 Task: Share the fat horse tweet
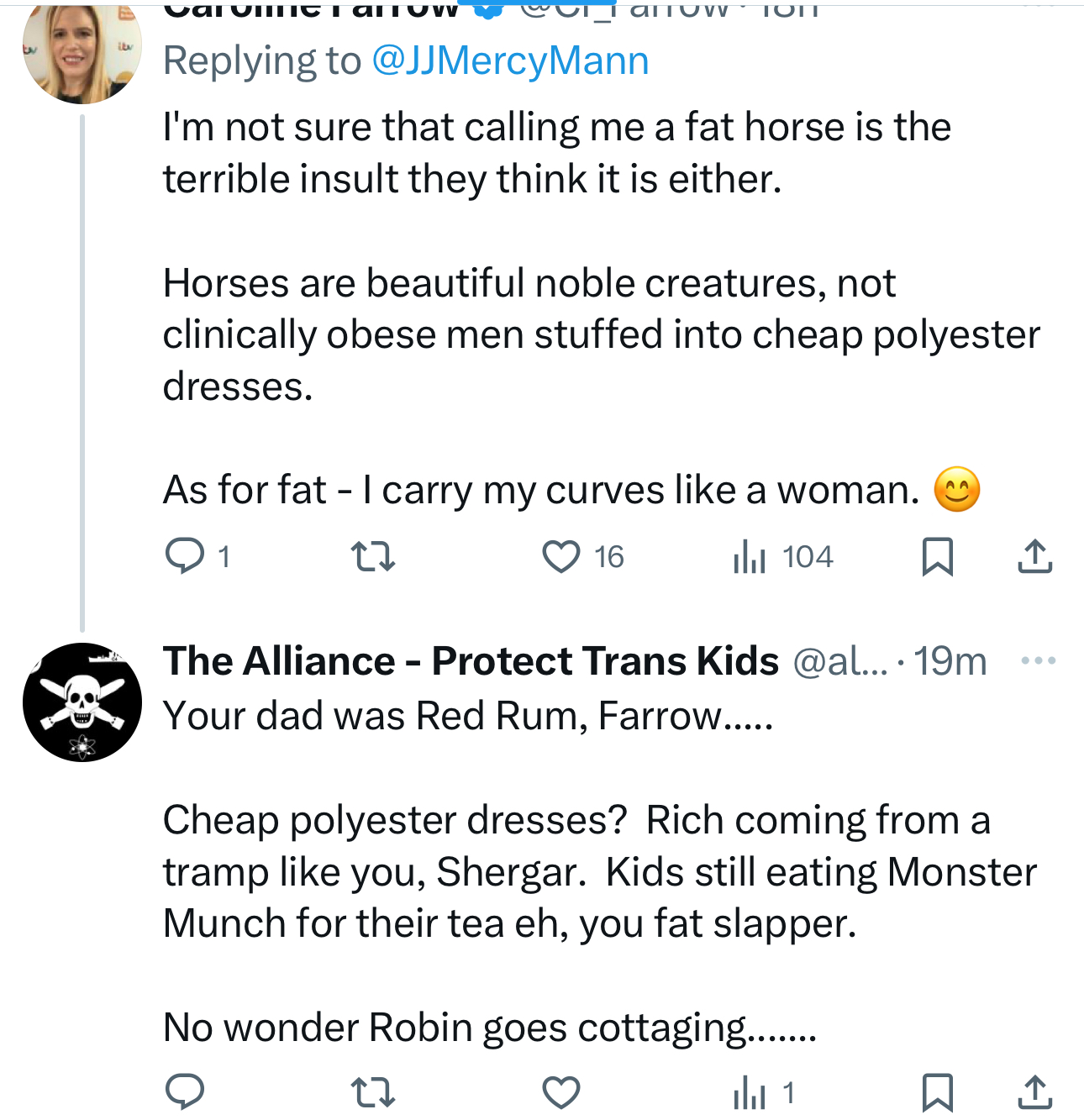1034,556
